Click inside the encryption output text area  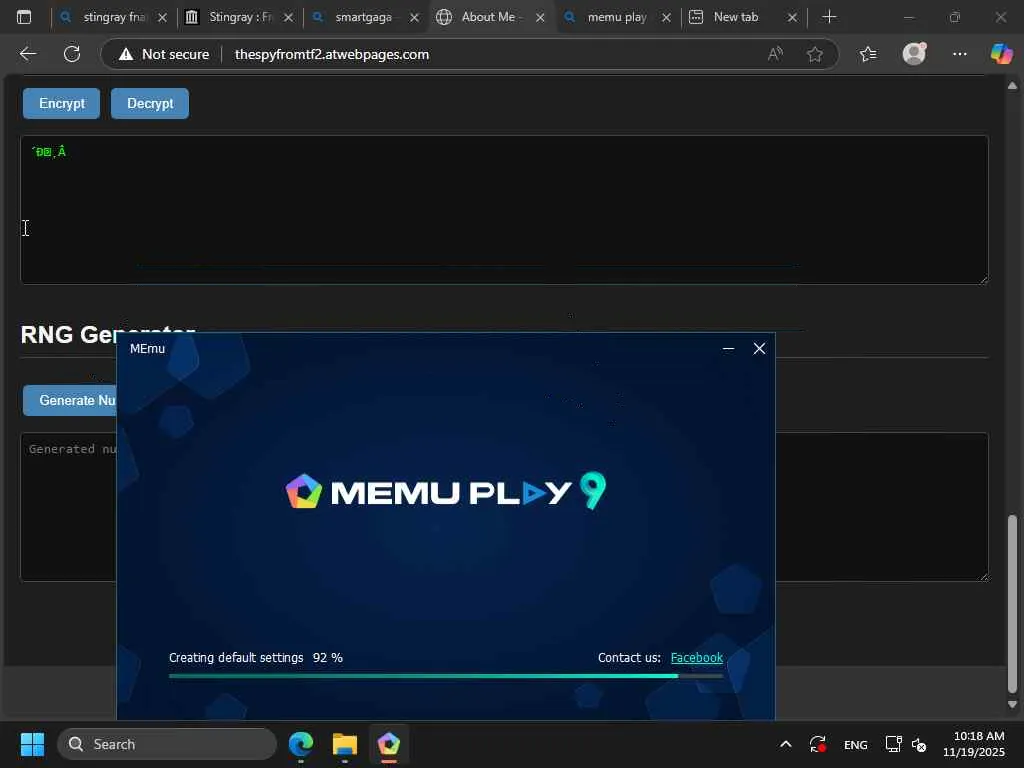click(504, 210)
